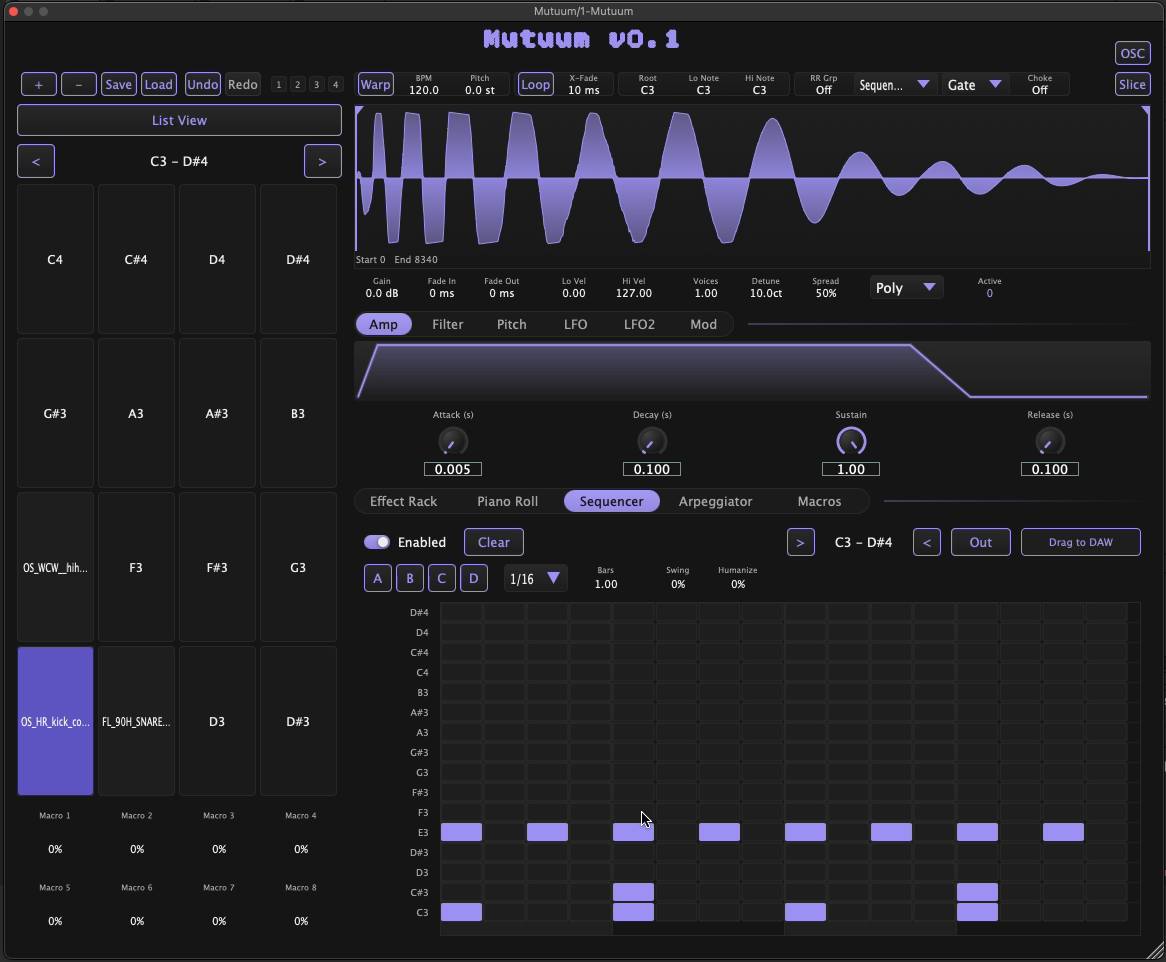Image resolution: width=1166 pixels, height=962 pixels.
Task: Click the Attack value field 0.005
Action: pos(453,469)
